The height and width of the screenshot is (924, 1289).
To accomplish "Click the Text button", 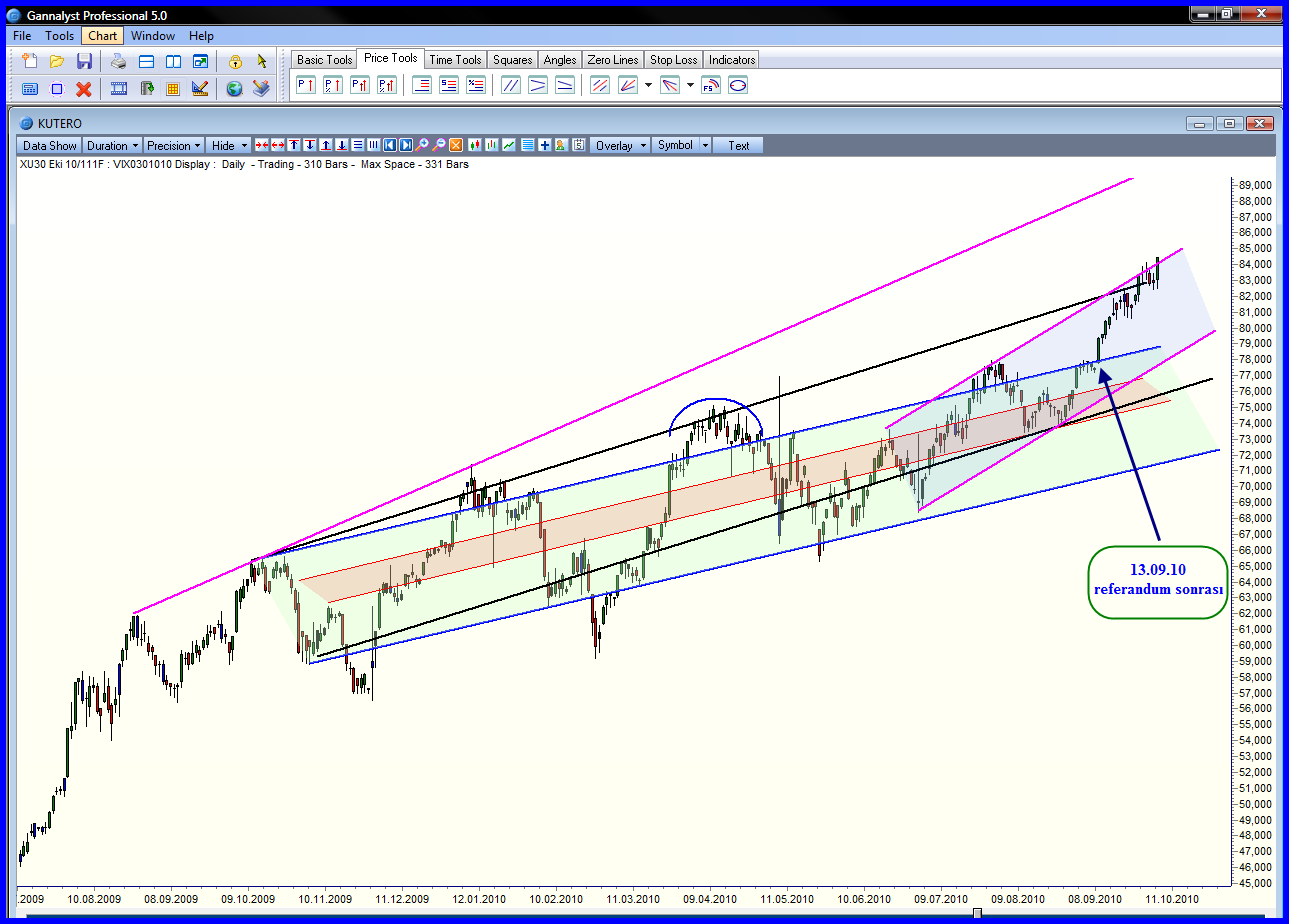I will coord(738,145).
